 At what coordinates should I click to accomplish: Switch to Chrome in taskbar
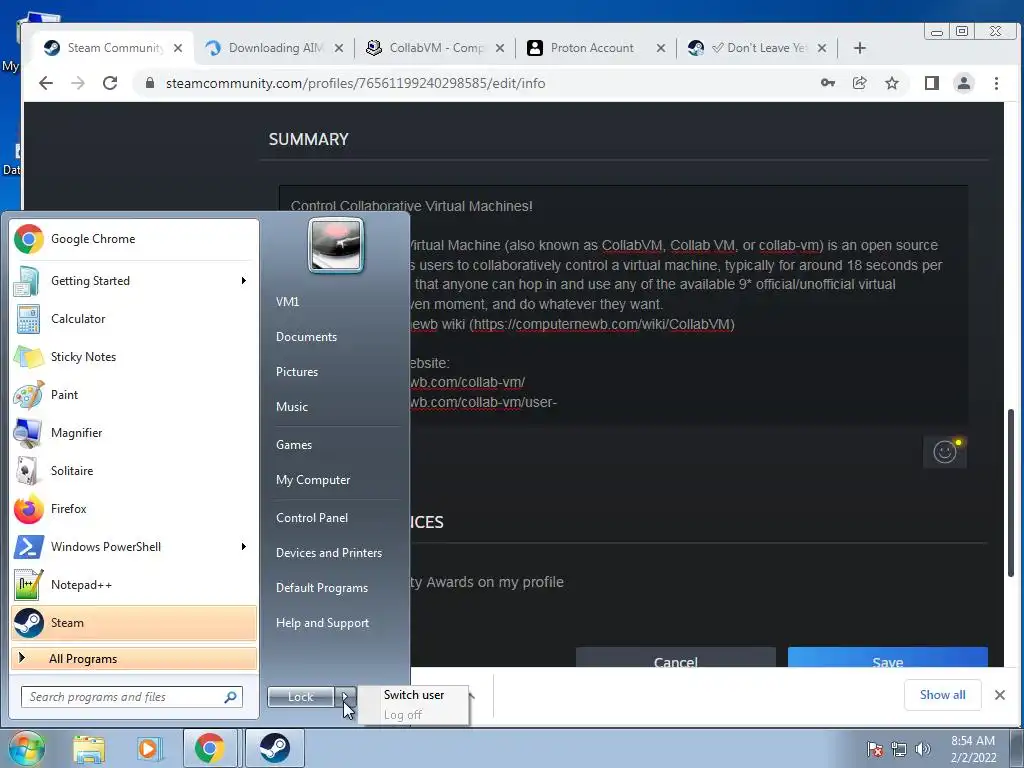(x=210, y=748)
